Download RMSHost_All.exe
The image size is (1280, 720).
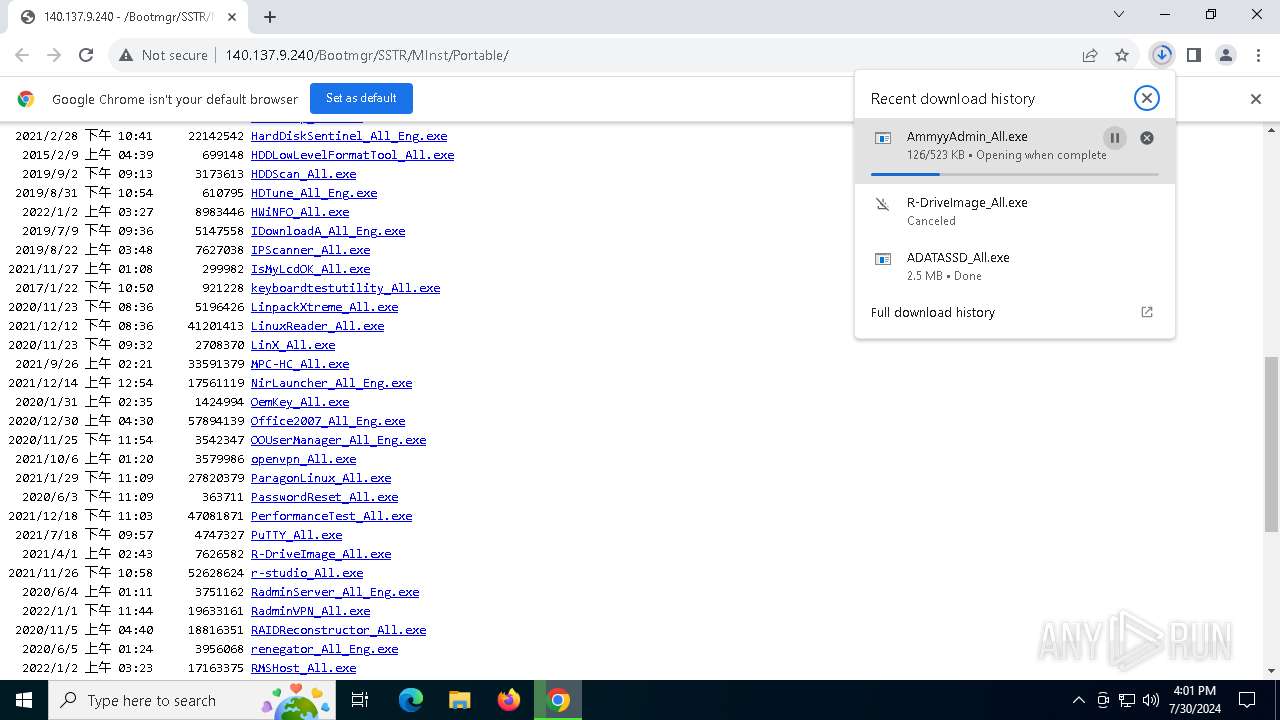[303, 668]
